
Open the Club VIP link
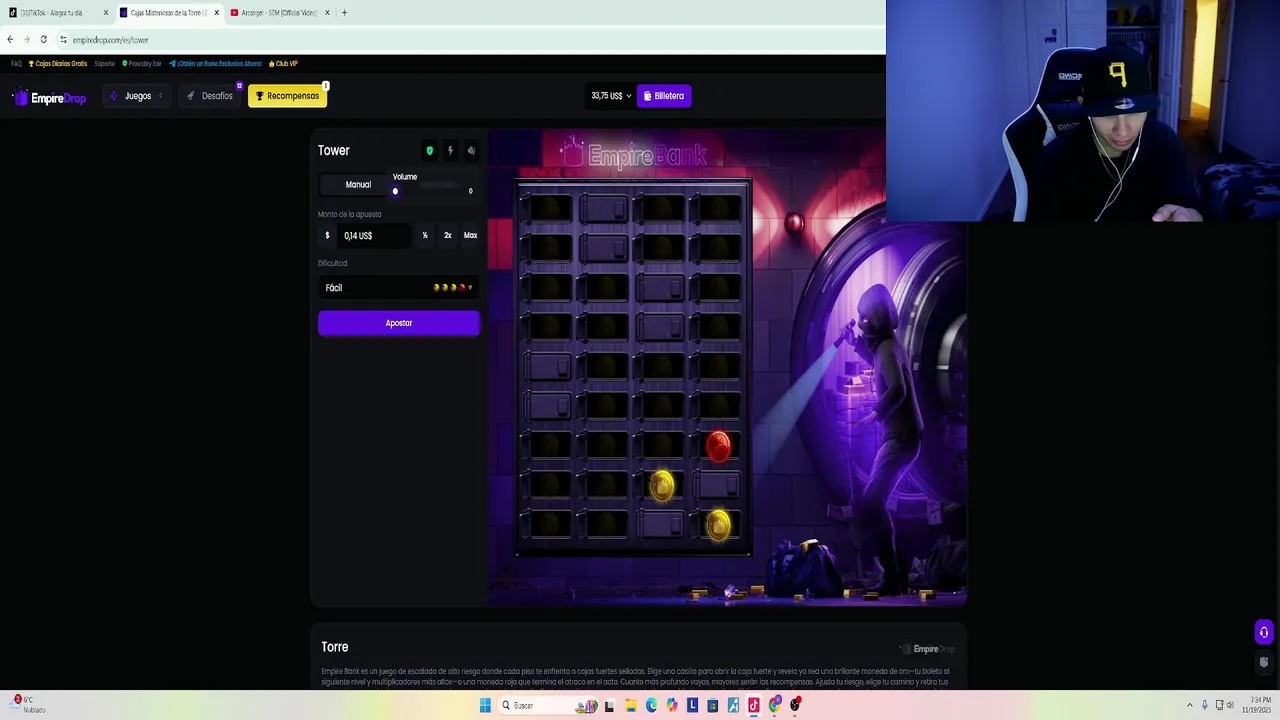click(x=283, y=64)
